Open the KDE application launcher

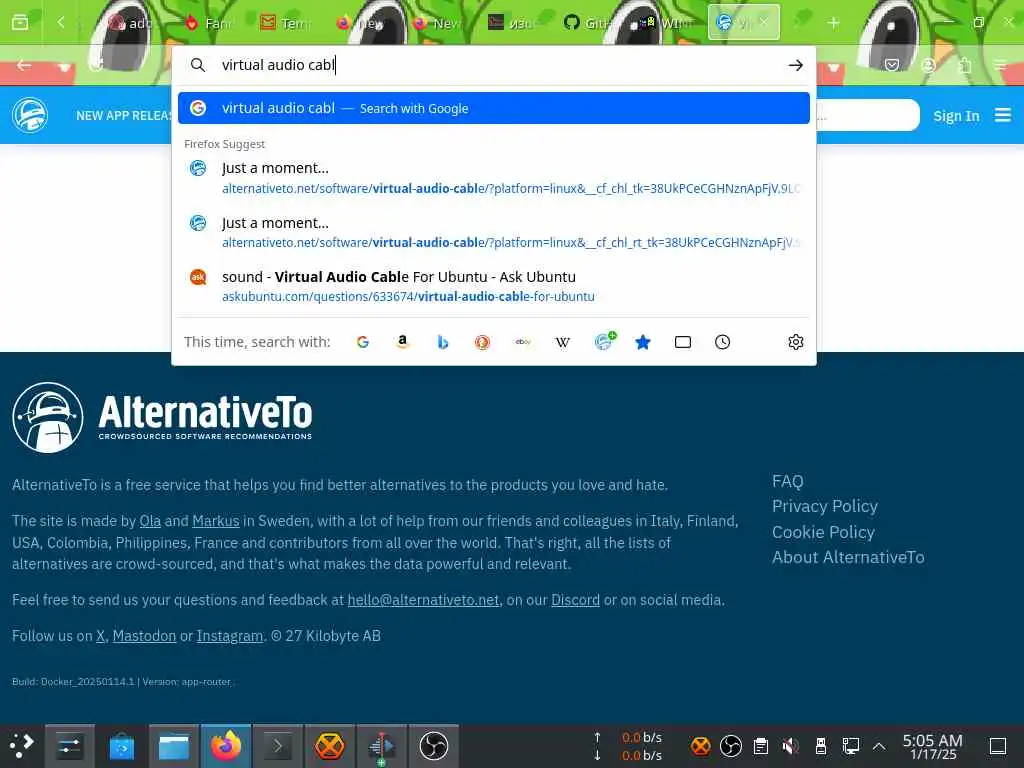pyautogui.click(x=20, y=746)
